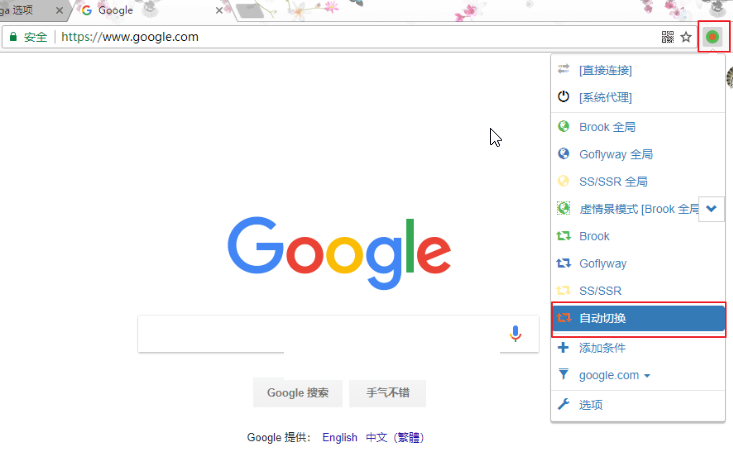
Task: Switch to Goflyway 全局 profile
Action: tap(638, 154)
